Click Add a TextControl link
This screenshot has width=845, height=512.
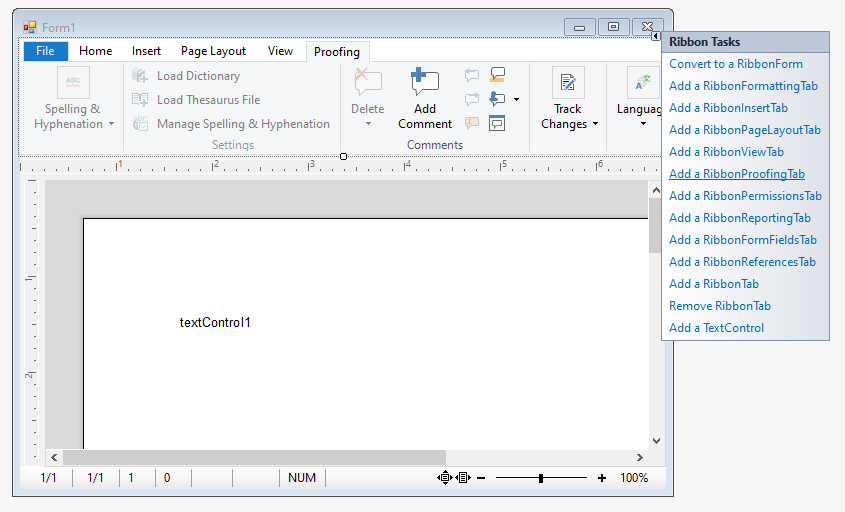point(717,328)
